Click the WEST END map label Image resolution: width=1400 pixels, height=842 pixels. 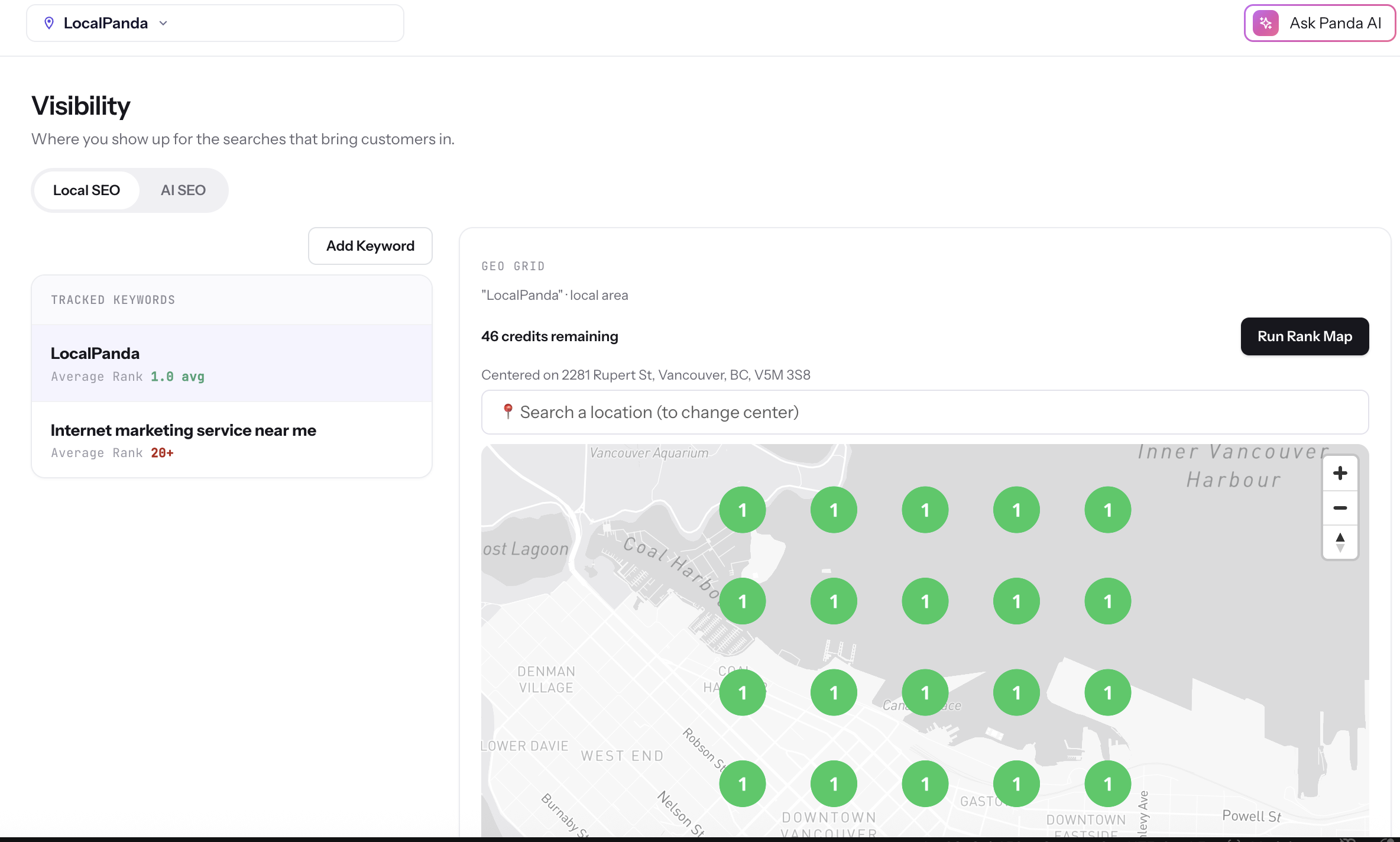tap(622, 756)
